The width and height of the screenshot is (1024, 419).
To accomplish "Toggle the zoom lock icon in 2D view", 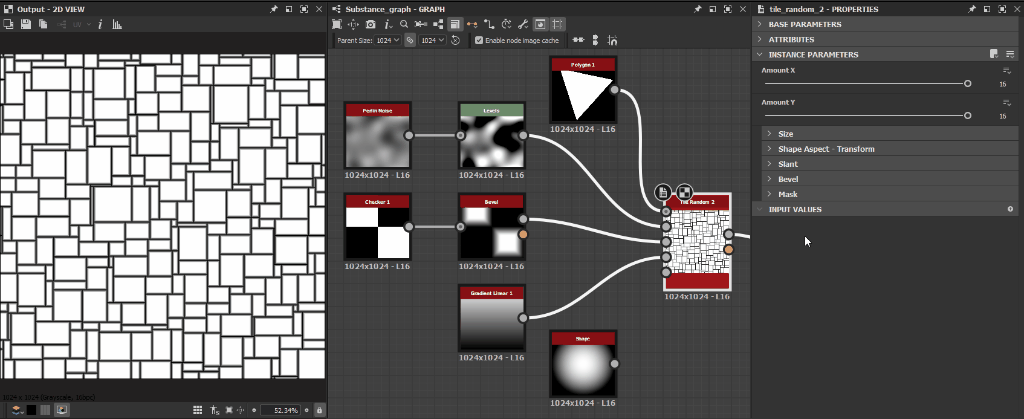I will click(x=319, y=410).
